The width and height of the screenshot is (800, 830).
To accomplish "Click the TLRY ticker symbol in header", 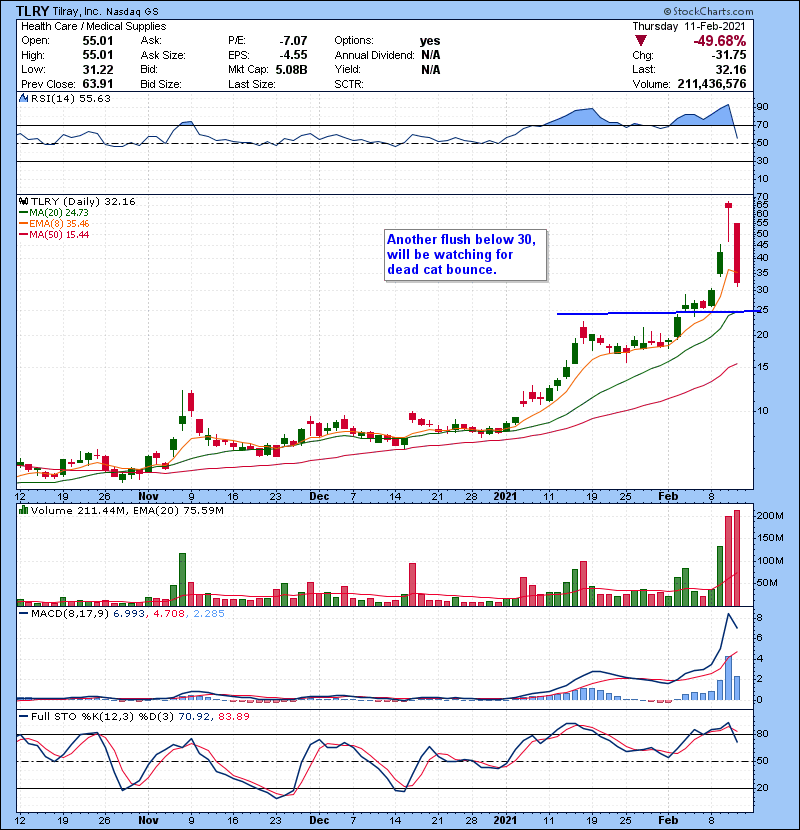I will coord(32,11).
